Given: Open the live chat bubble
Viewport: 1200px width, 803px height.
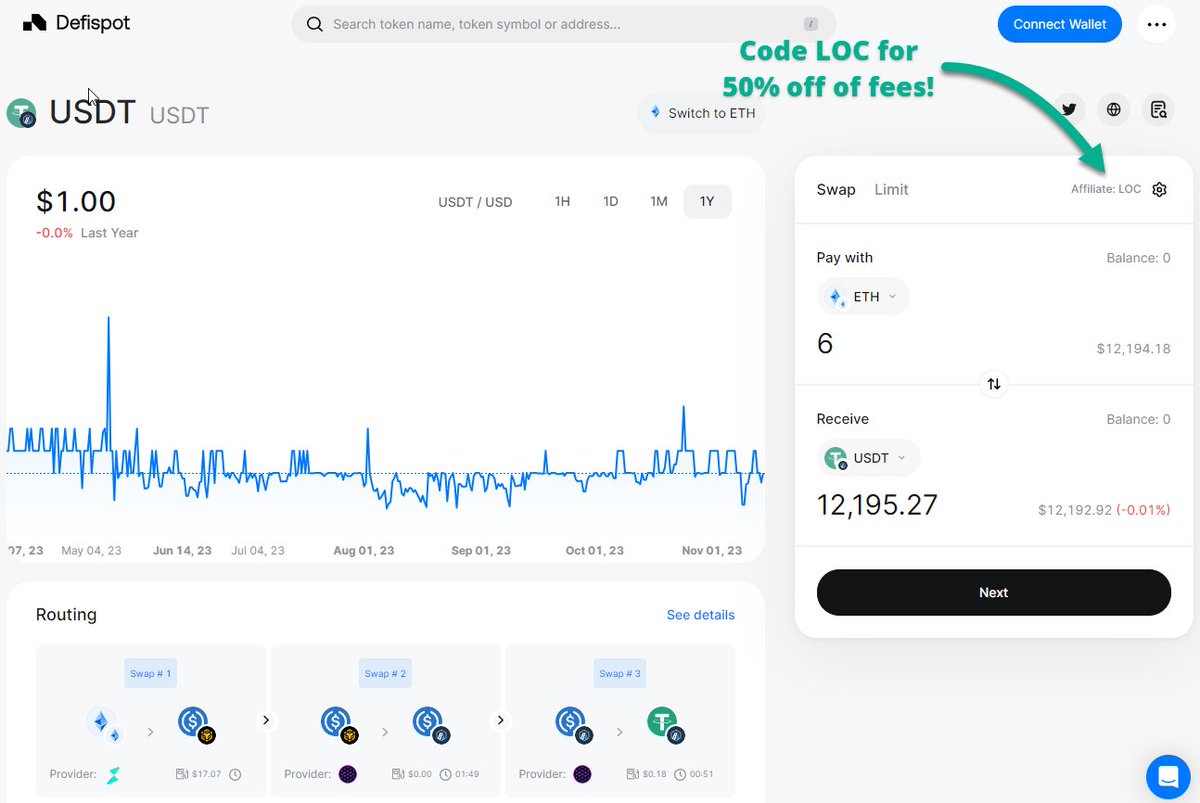Looking at the screenshot, I should [x=1166, y=775].
